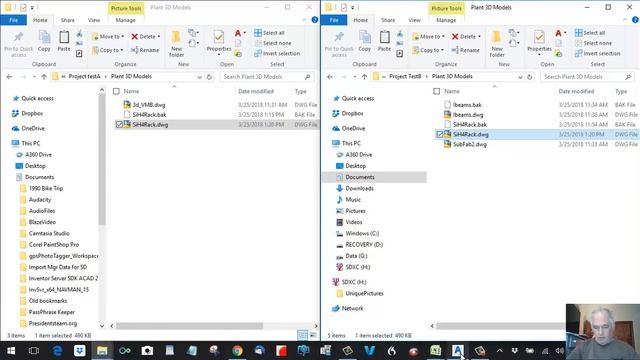640x360 pixels.
Task: Open Move to dropdown in left window
Action: pos(108,36)
